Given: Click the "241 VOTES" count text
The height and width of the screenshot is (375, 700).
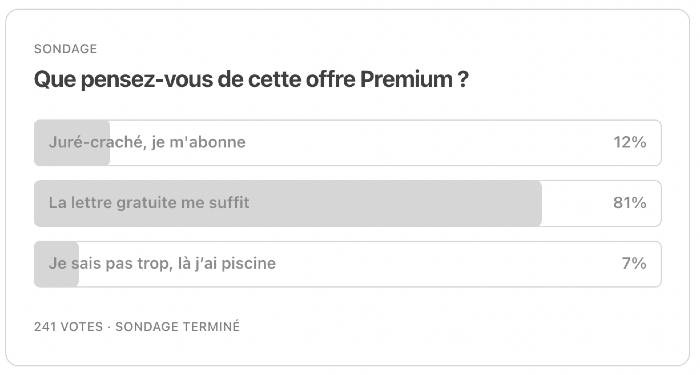Looking at the screenshot, I should click(68, 326).
